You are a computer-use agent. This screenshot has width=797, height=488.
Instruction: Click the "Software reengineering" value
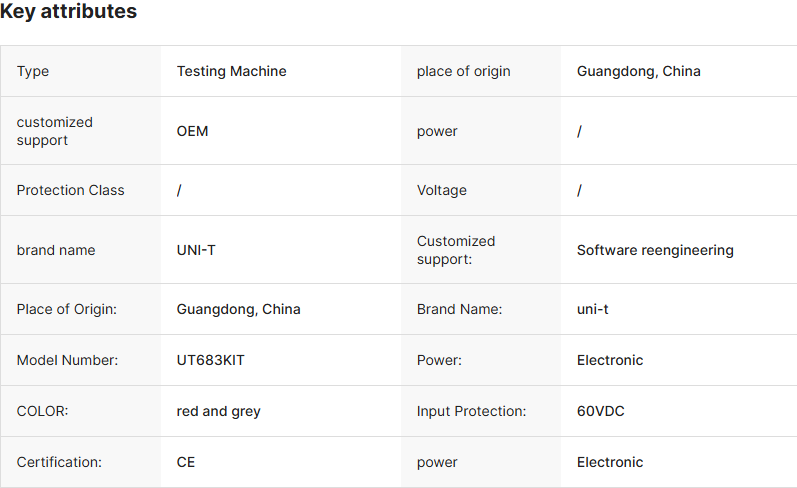click(655, 250)
